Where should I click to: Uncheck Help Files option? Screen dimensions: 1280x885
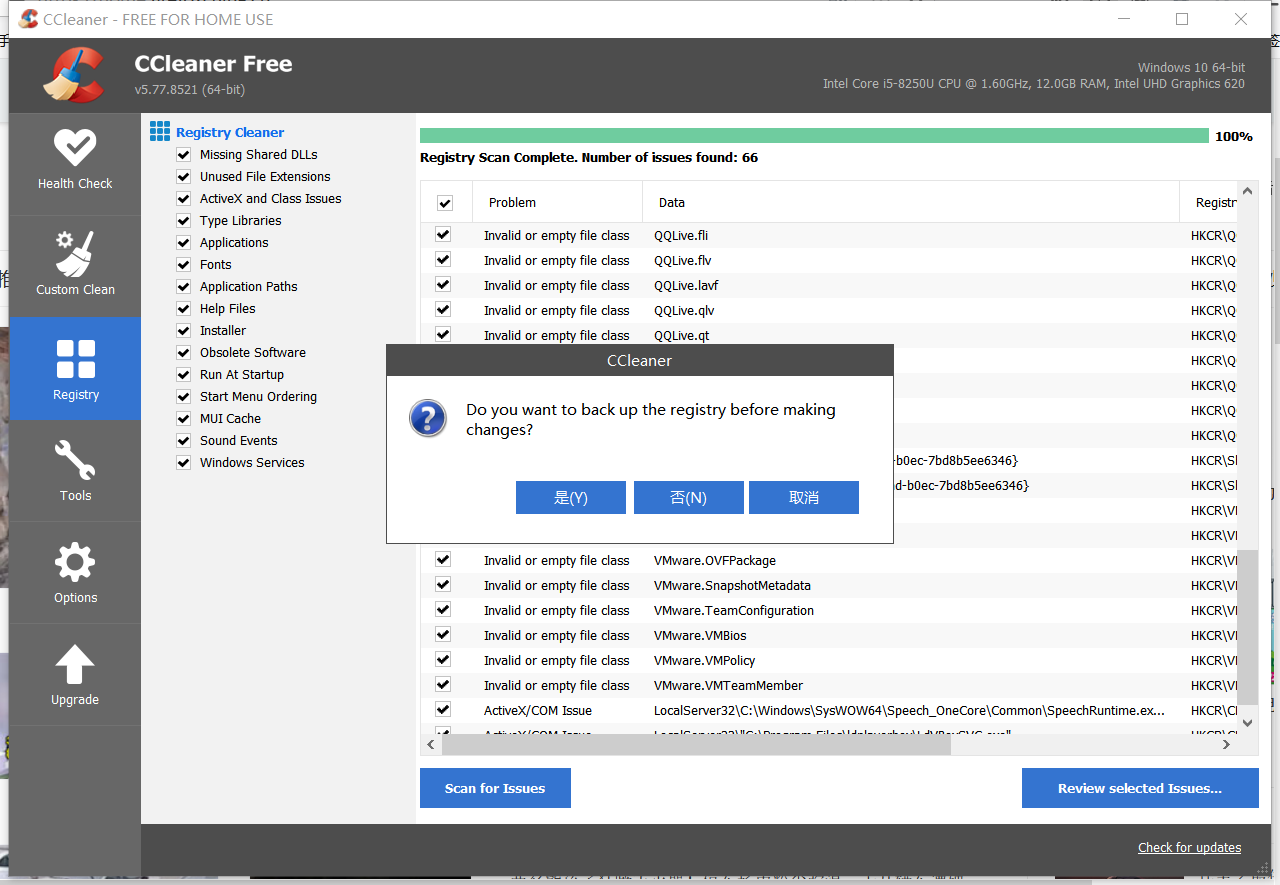point(183,309)
